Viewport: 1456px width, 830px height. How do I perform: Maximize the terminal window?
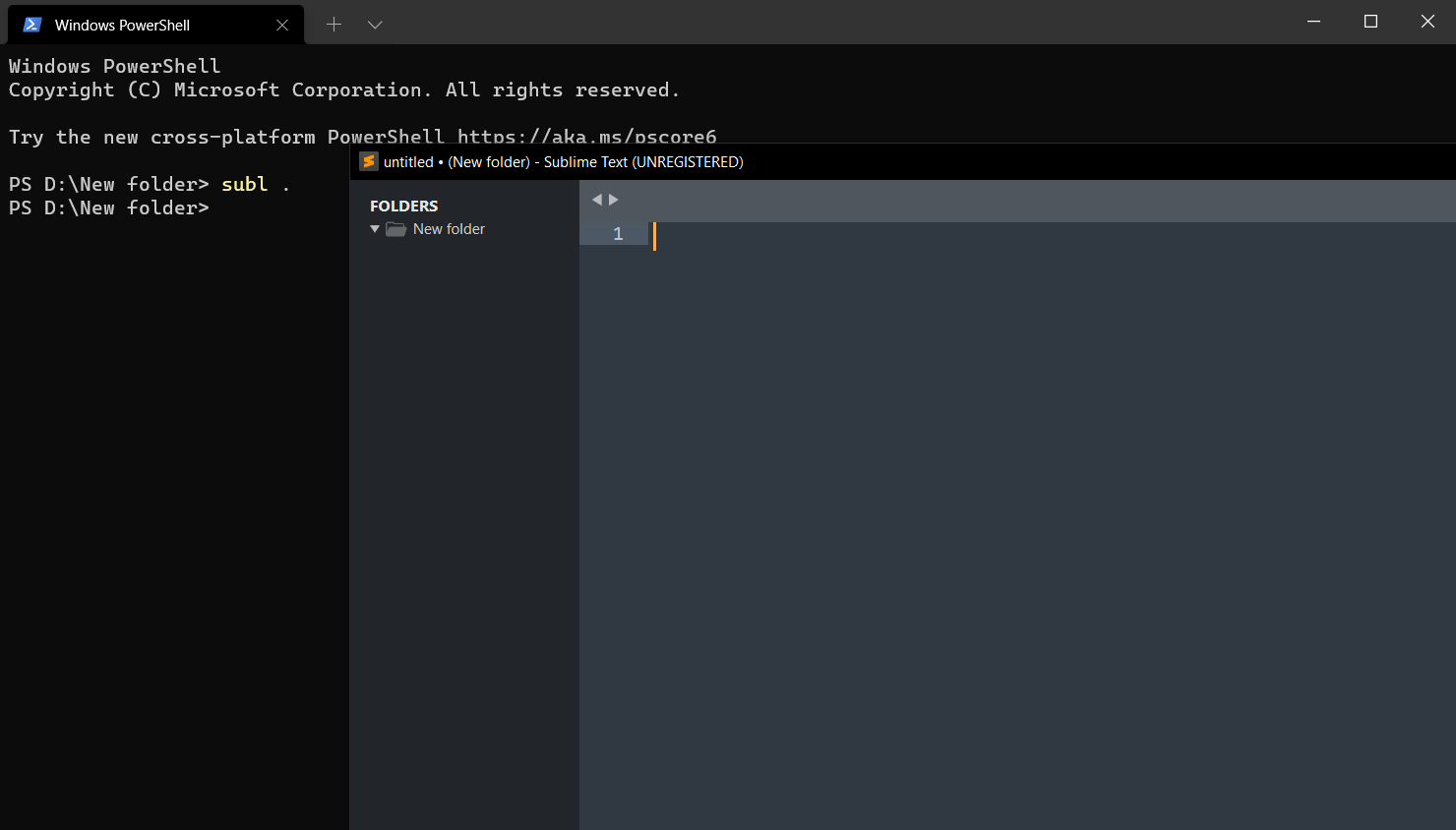click(x=1370, y=21)
